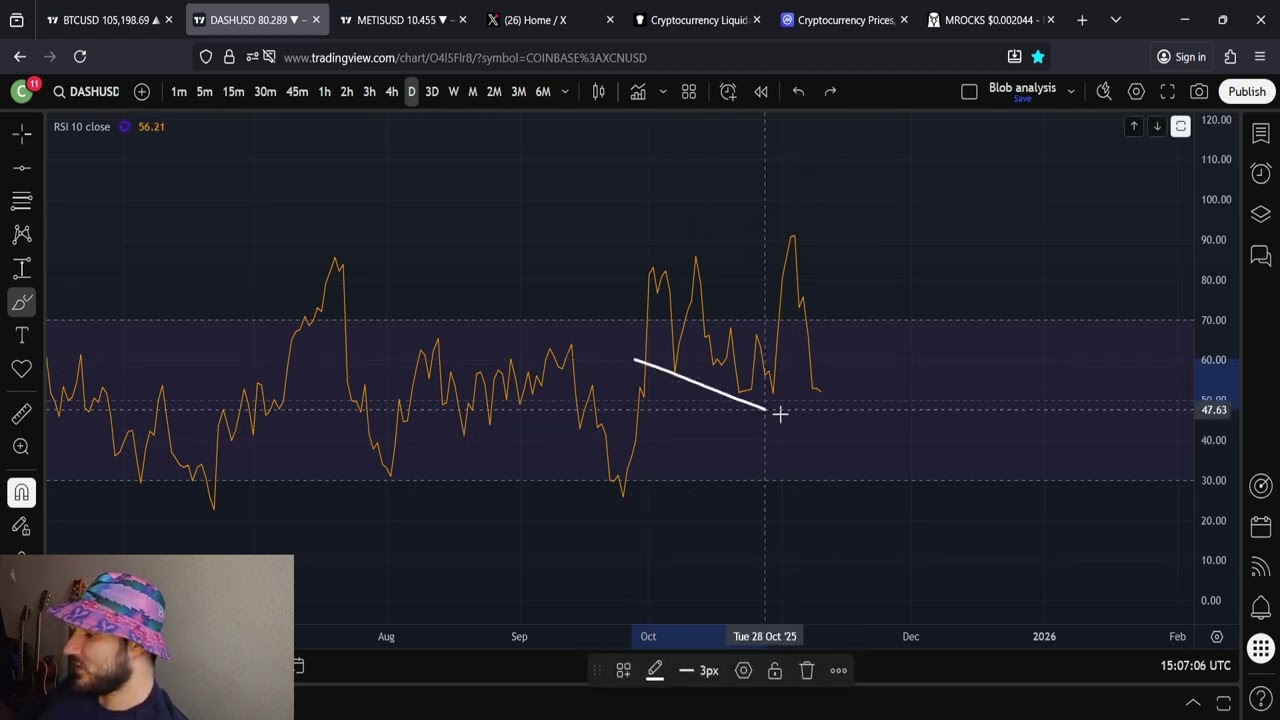Open a new browser tab
This screenshot has height=720, width=1280.
point(1082,20)
